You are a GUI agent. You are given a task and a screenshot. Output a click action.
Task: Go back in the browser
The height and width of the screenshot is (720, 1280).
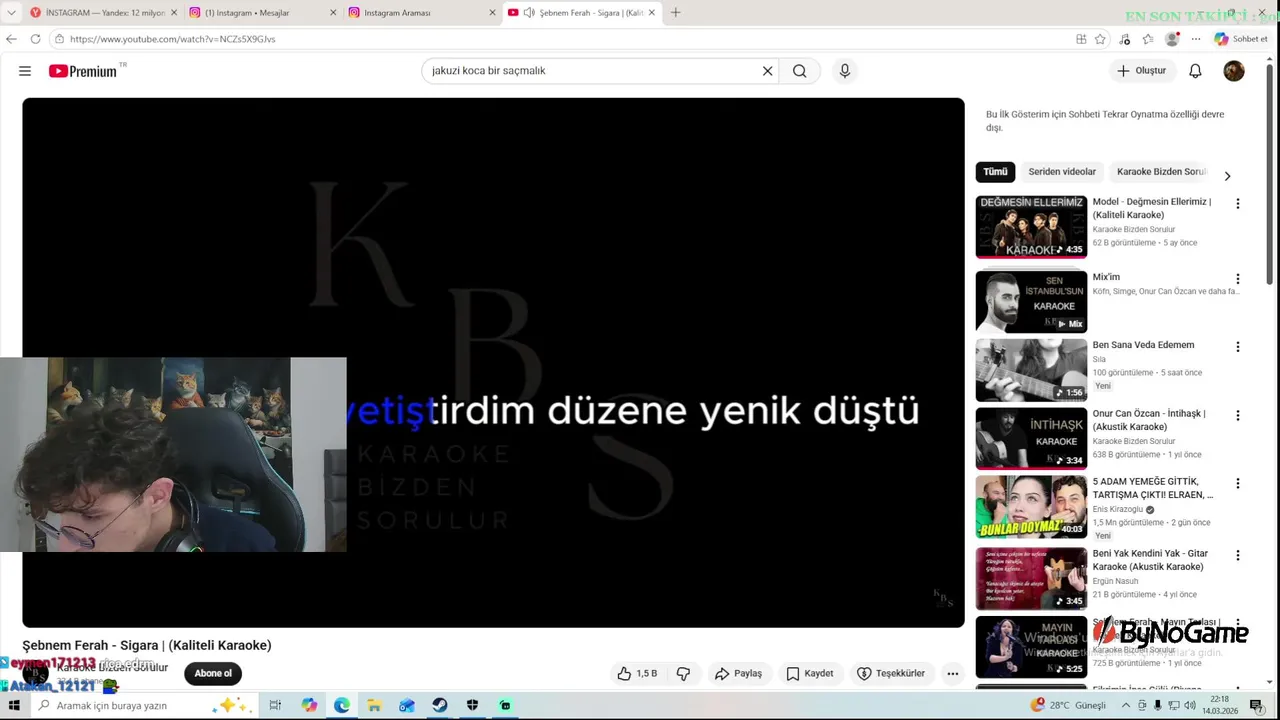tap(12, 39)
